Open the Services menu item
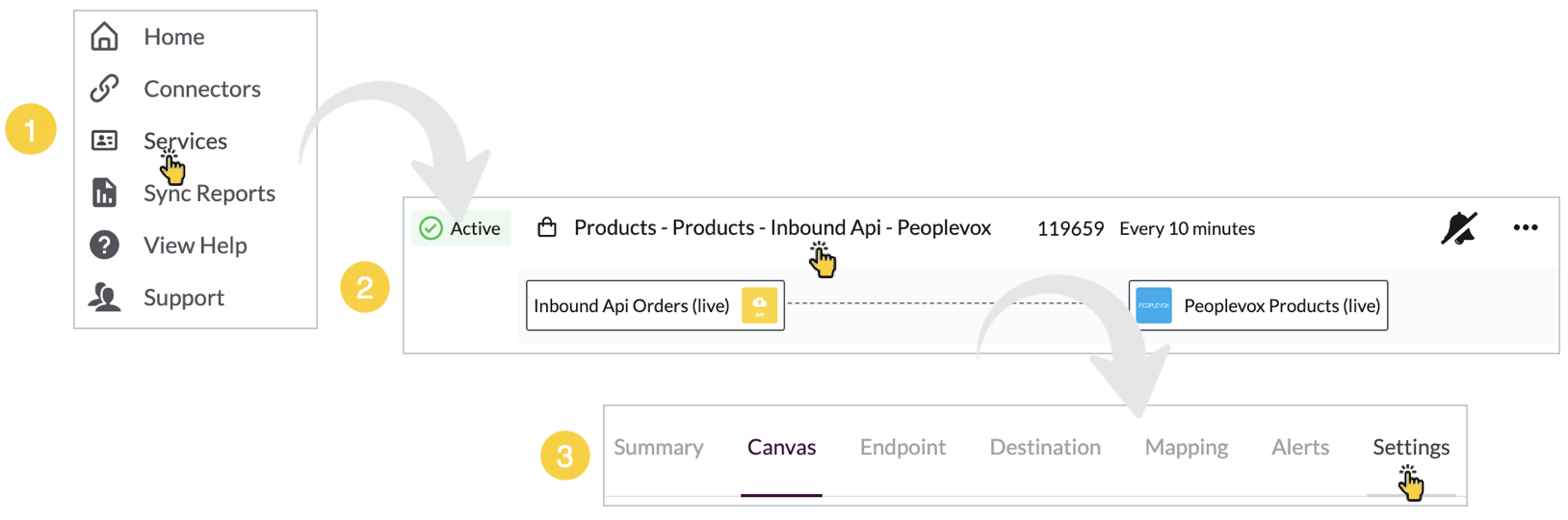 (x=186, y=141)
